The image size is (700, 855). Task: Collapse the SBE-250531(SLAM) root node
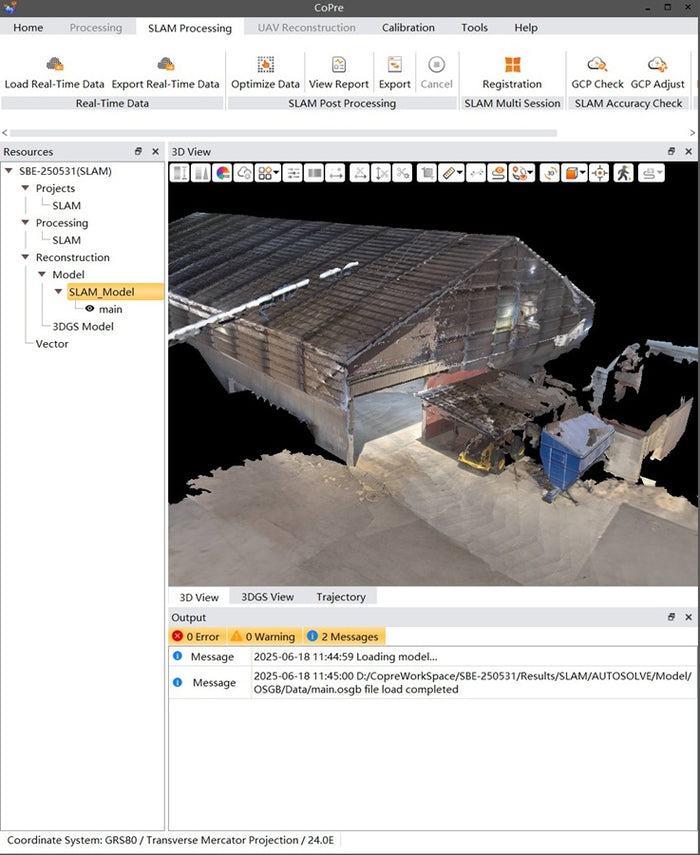click(10, 171)
